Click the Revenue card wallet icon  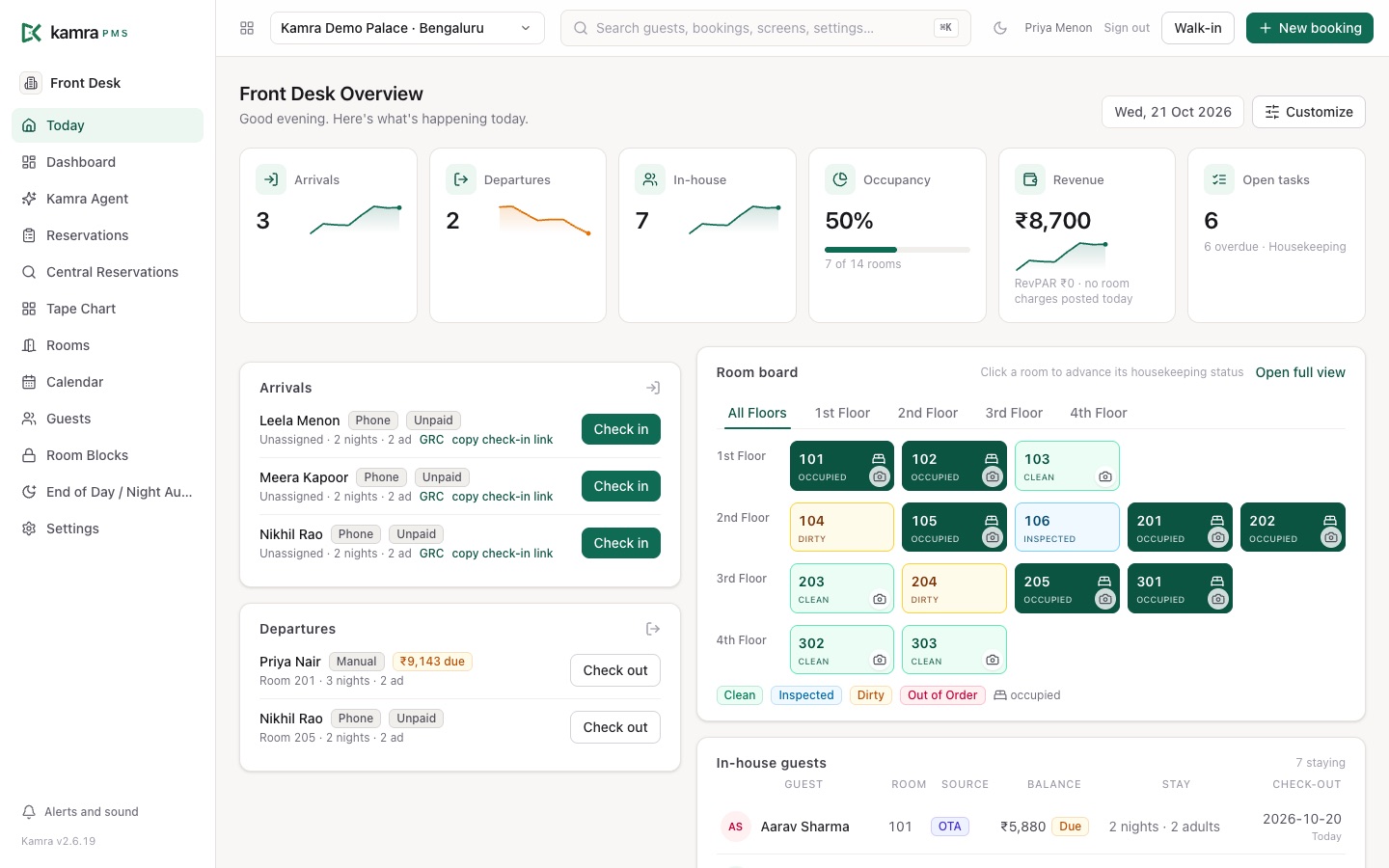coord(1030,179)
